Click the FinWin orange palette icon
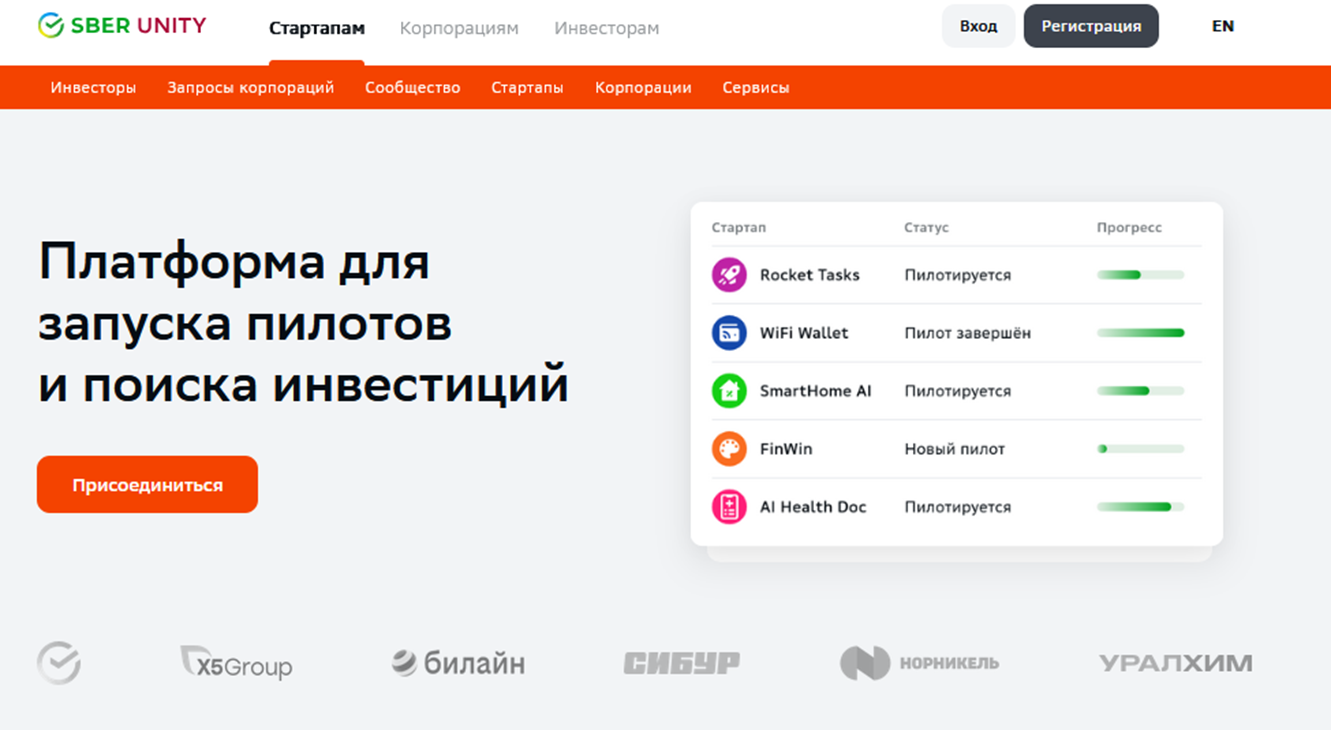Image resolution: width=1331 pixels, height=730 pixels. coord(729,449)
